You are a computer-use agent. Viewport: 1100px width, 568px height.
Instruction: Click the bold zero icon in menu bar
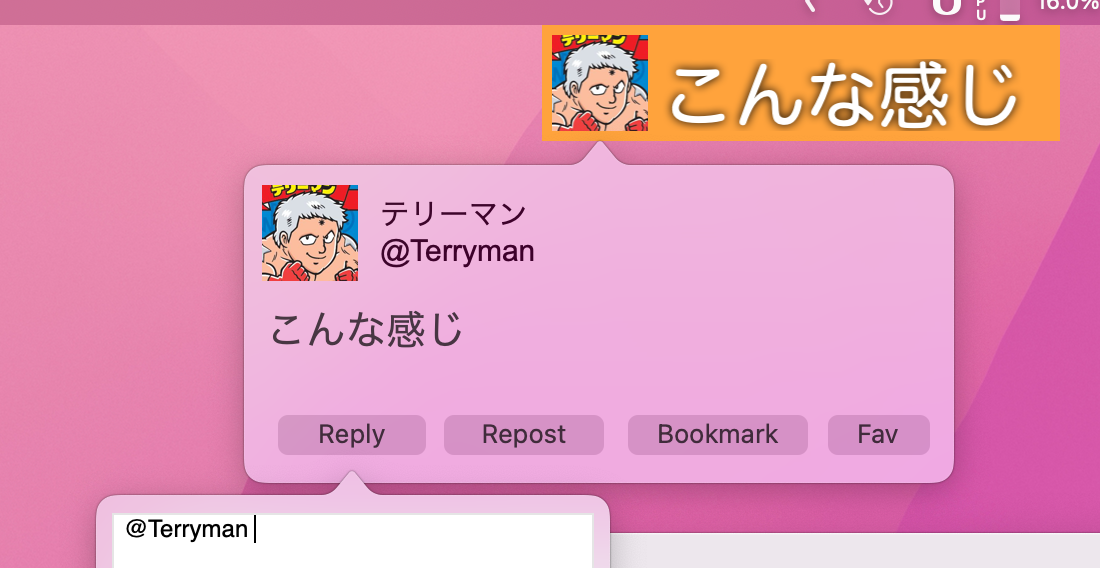(x=946, y=6)
